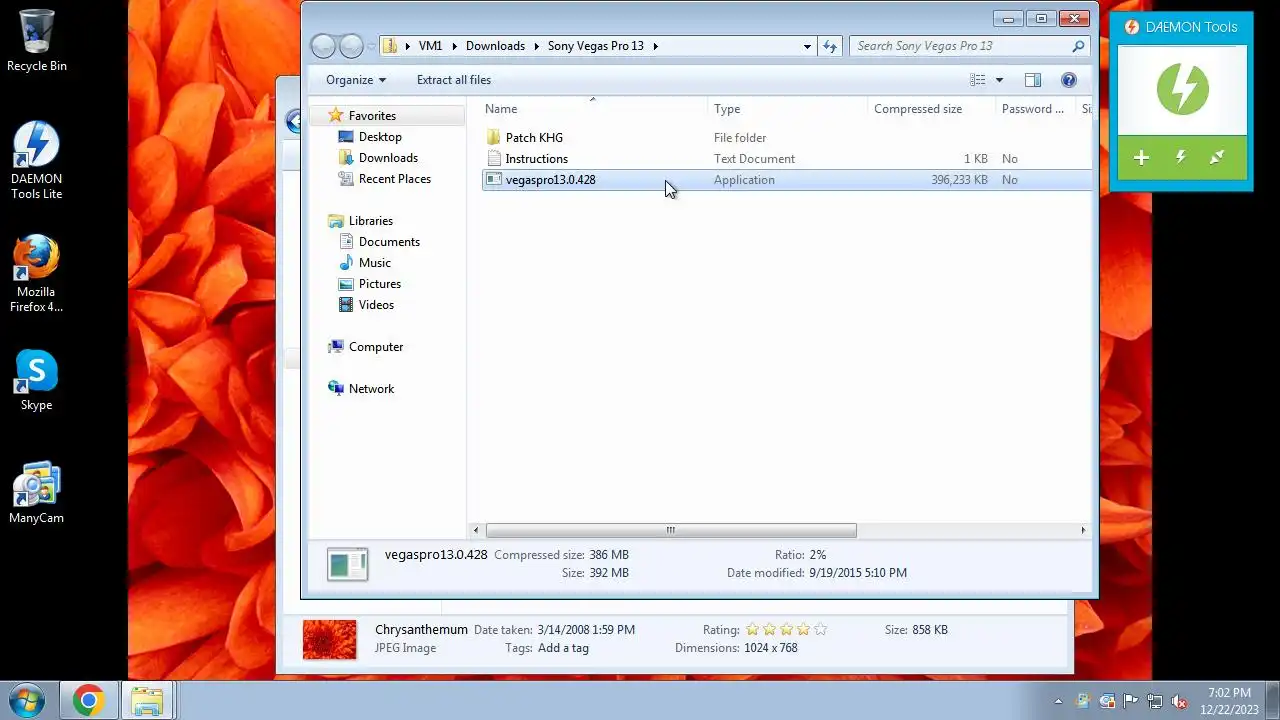Click the Downloads breadcrumb segment

pos(495,46)
